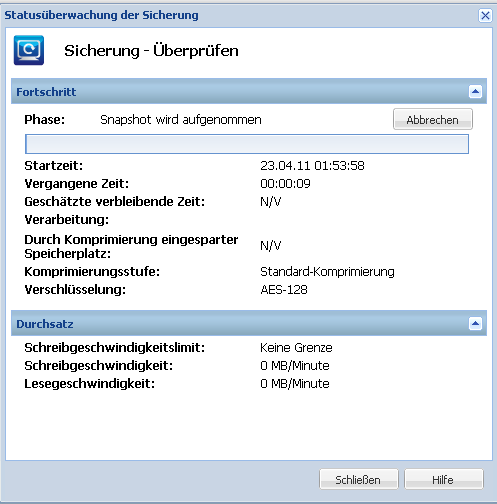Screen dimensions: 497x504
Task: Click the Keine Grenze value
Action: point(296,348)
